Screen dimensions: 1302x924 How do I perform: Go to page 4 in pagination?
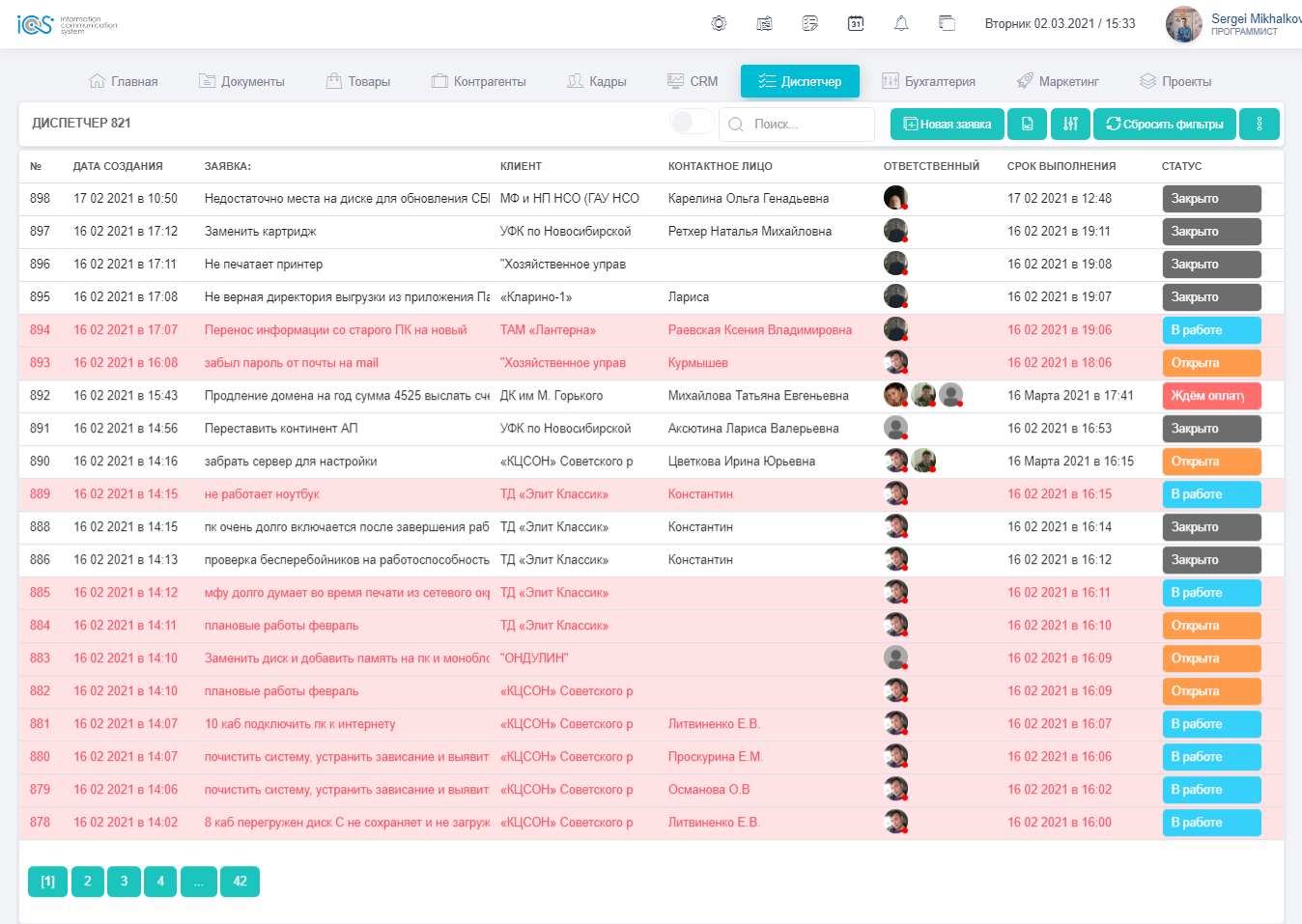click(x=160, y=881)
